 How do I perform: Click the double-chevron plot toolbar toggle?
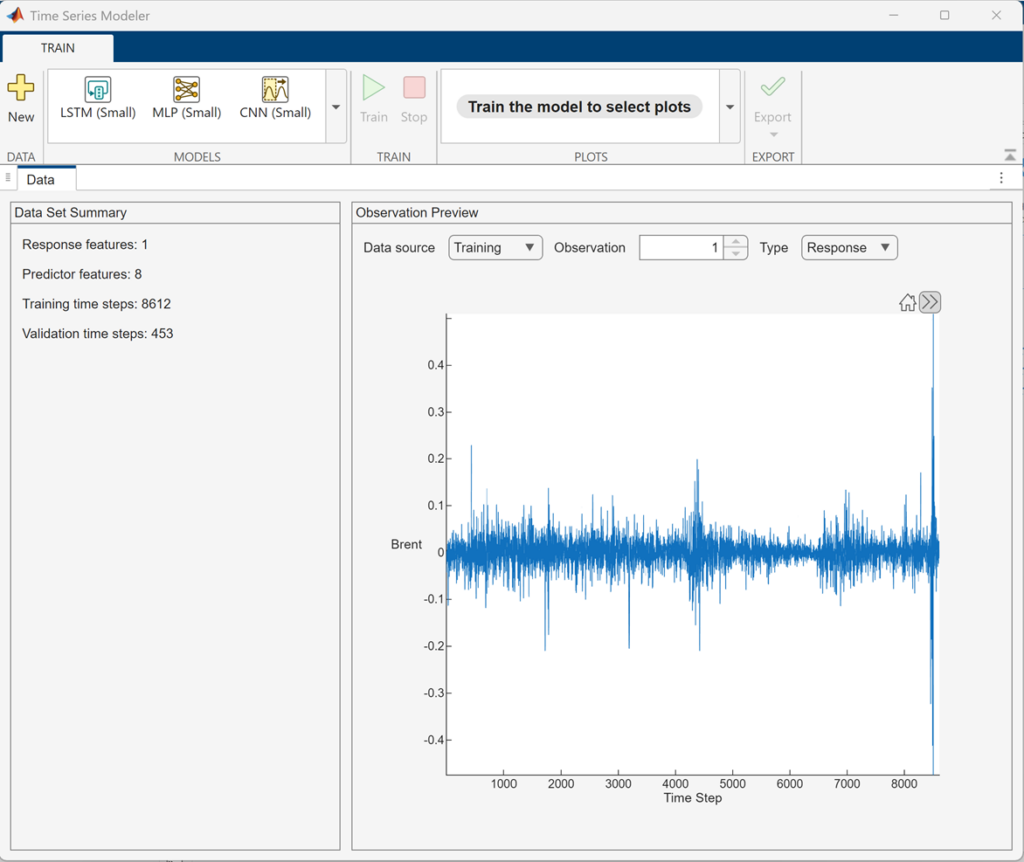[930, 301]
